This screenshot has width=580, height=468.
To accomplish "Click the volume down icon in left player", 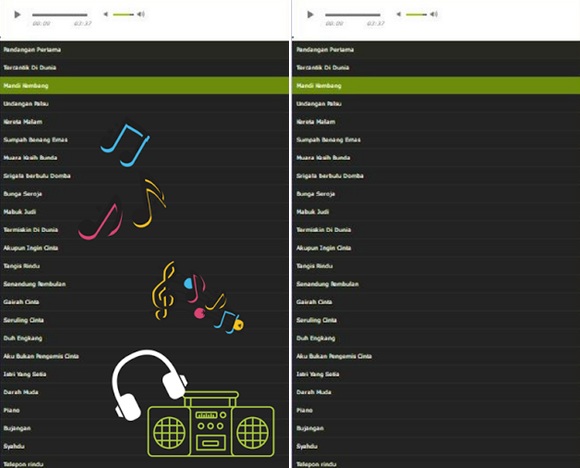I will click(105, 14).
